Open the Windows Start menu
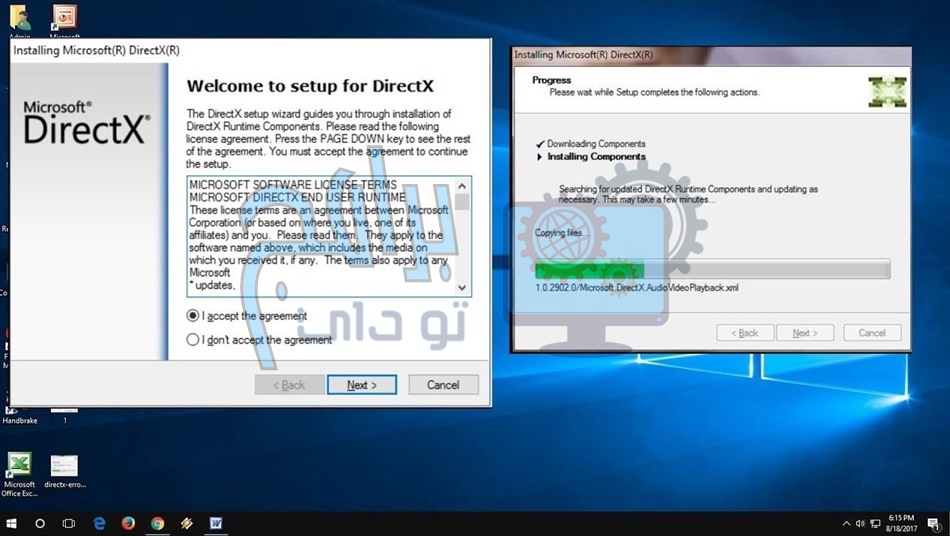The height and width of the screenshot is (536, 950). coord(12,523)
